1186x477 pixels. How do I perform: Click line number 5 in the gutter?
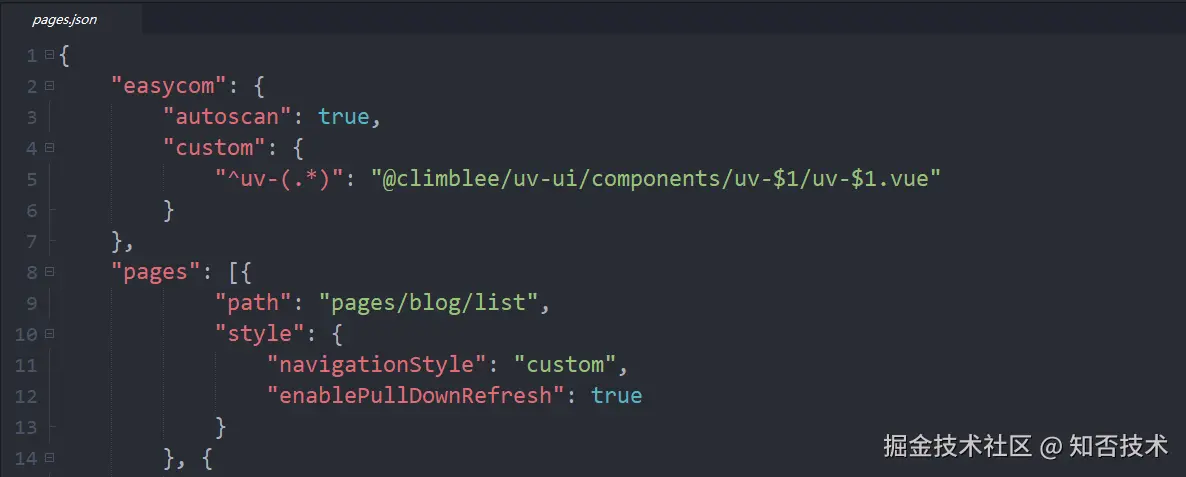31,179
